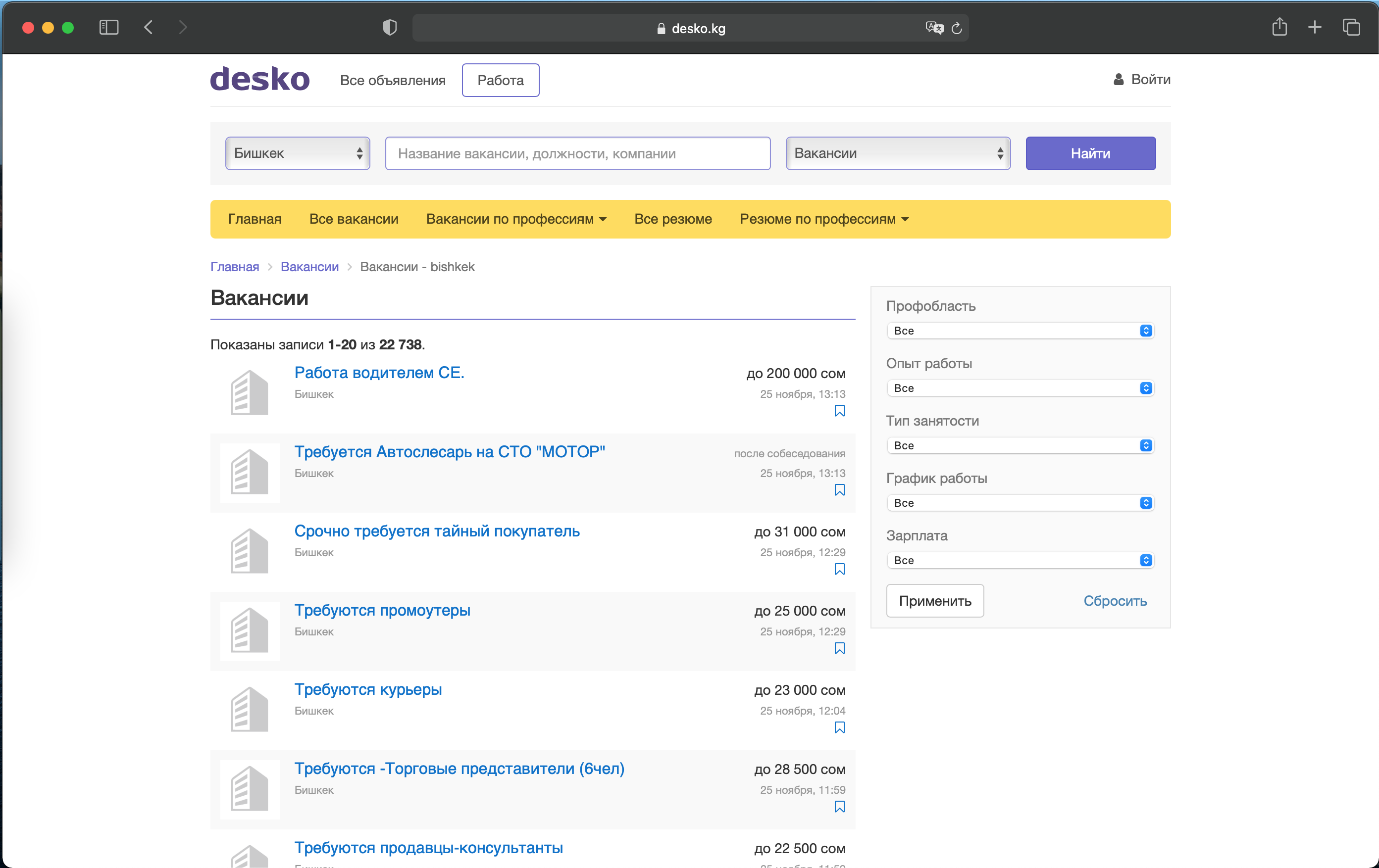Go back with the browser back arrow
This screenshot has height=868, width=1379.
[x=149, y=27]
